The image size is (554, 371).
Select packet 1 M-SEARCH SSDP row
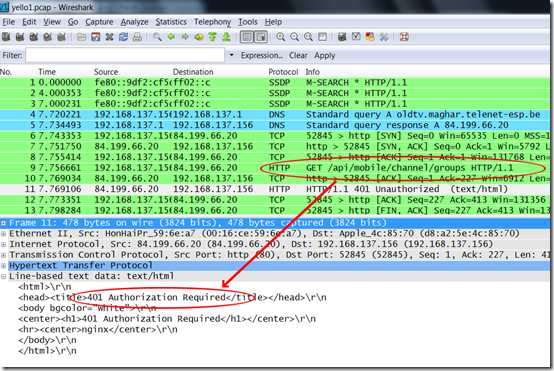tap(275, 82)
